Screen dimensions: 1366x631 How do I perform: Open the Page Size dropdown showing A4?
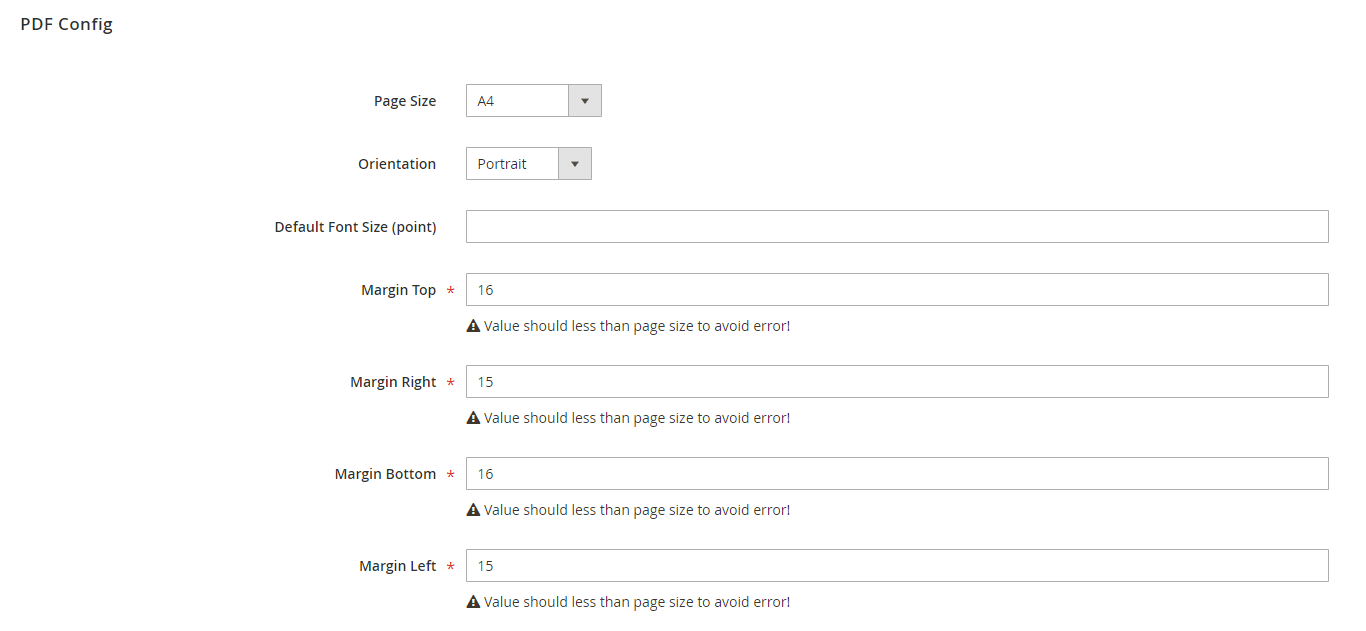coord(533,101)
